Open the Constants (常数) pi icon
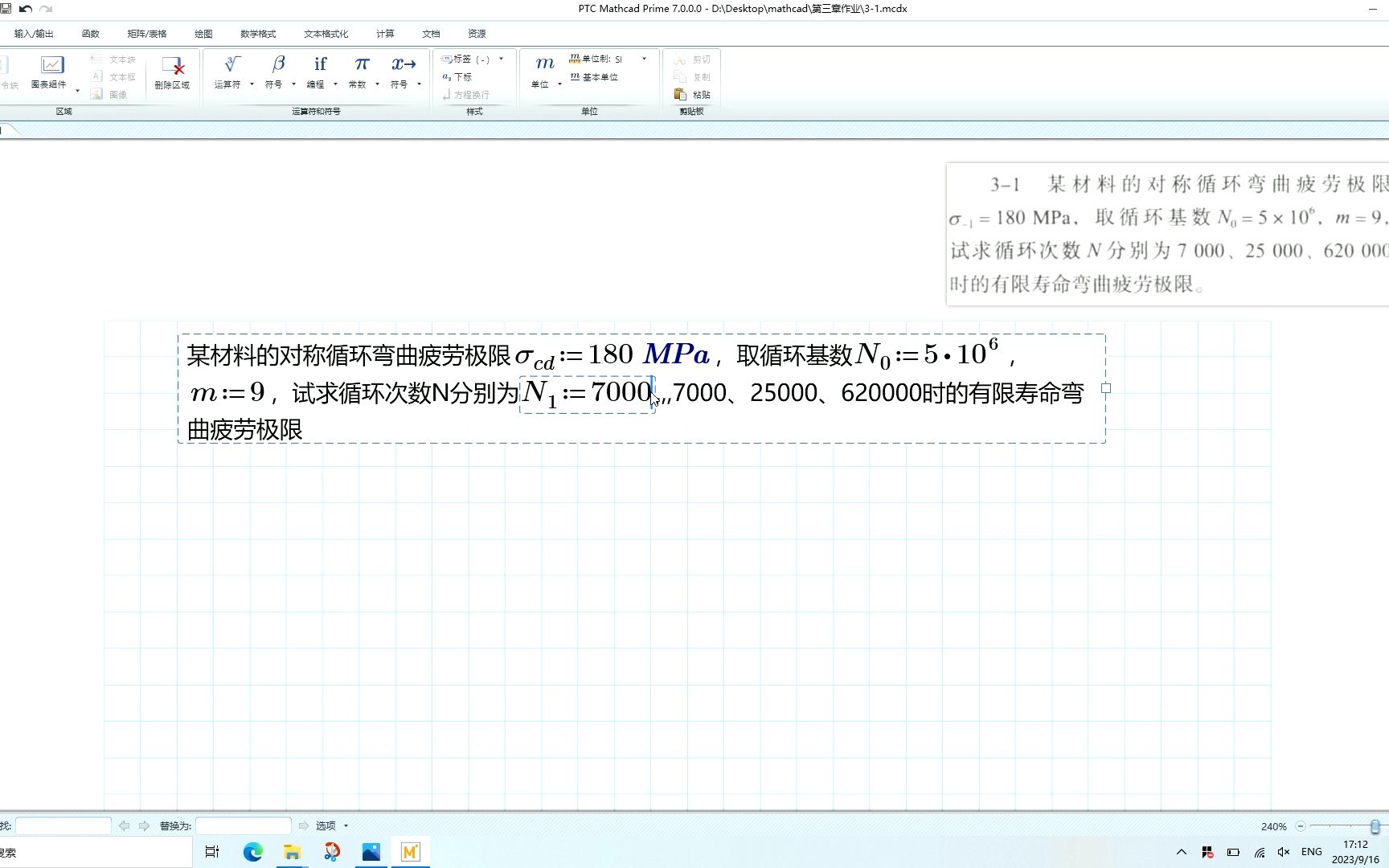 [362, 64]
